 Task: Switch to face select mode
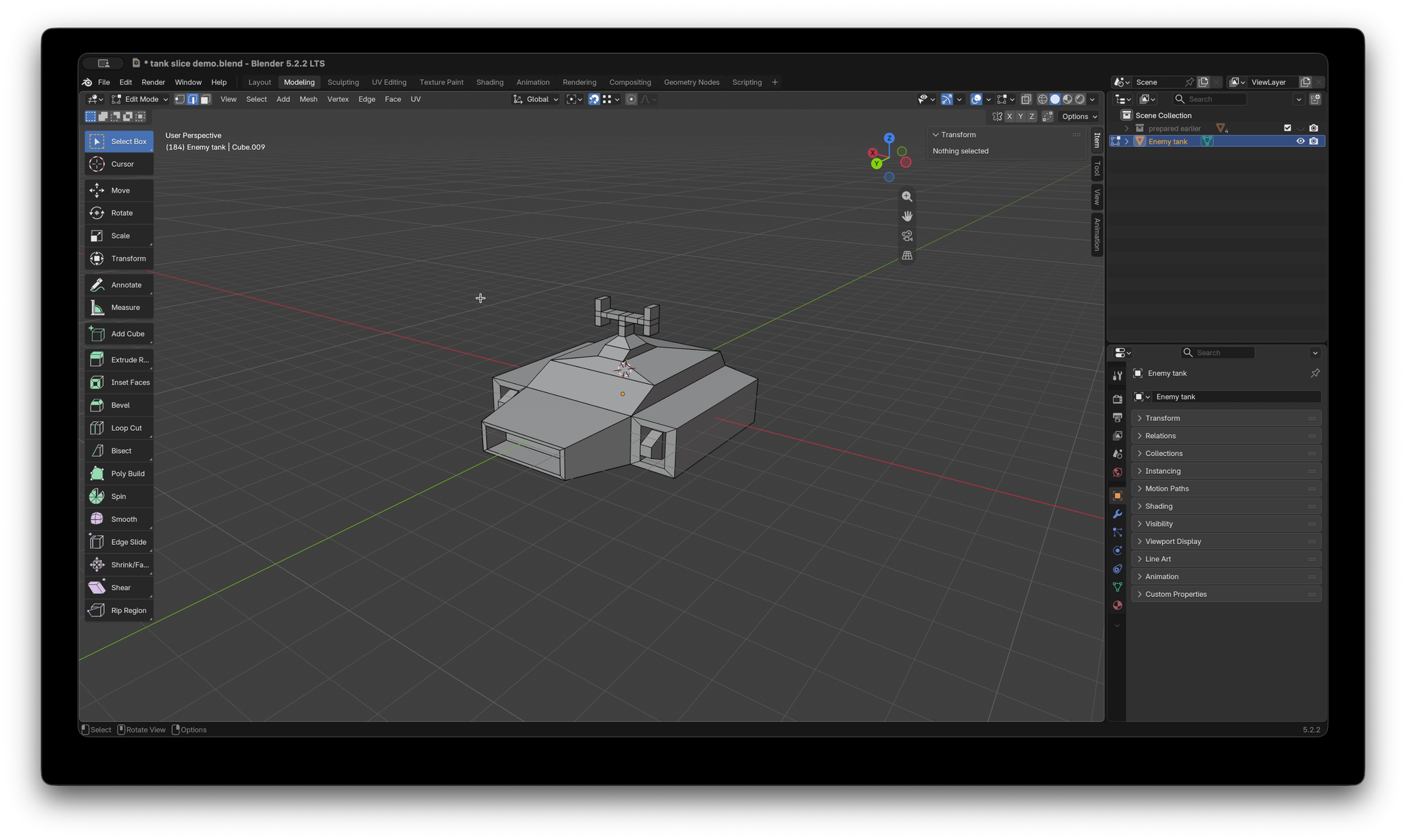(205, 99)
